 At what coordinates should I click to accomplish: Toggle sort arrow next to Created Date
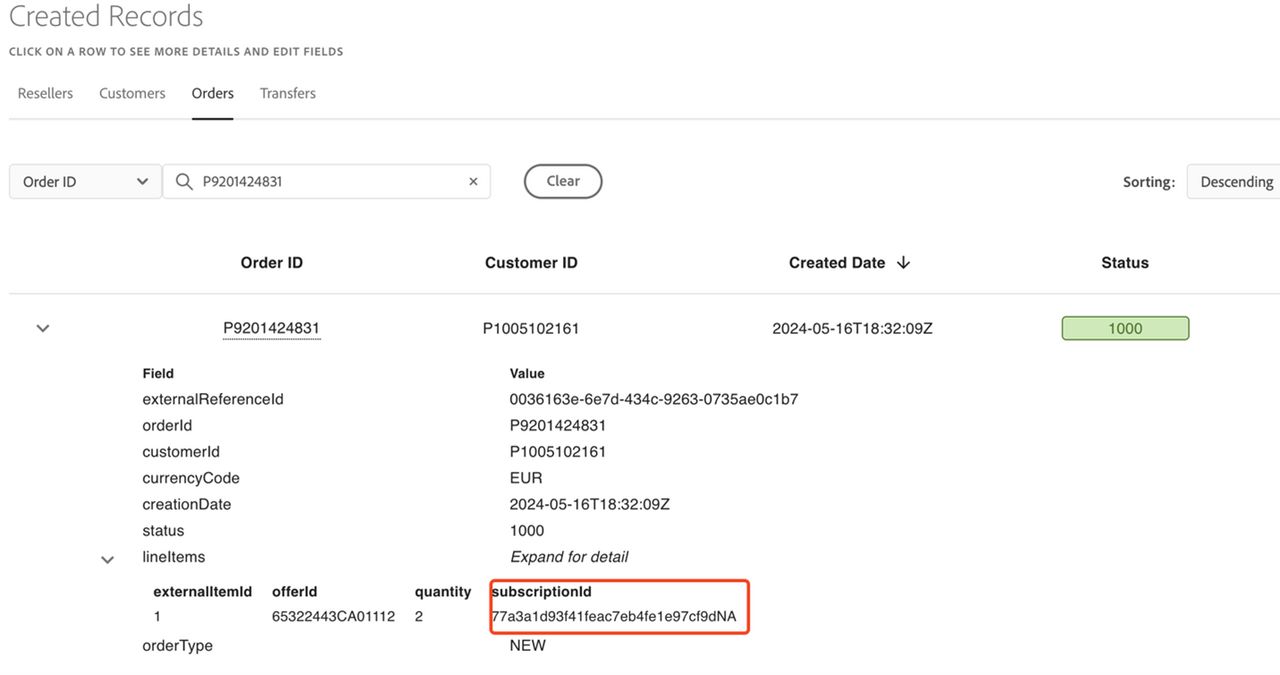[x=904, y=263]
